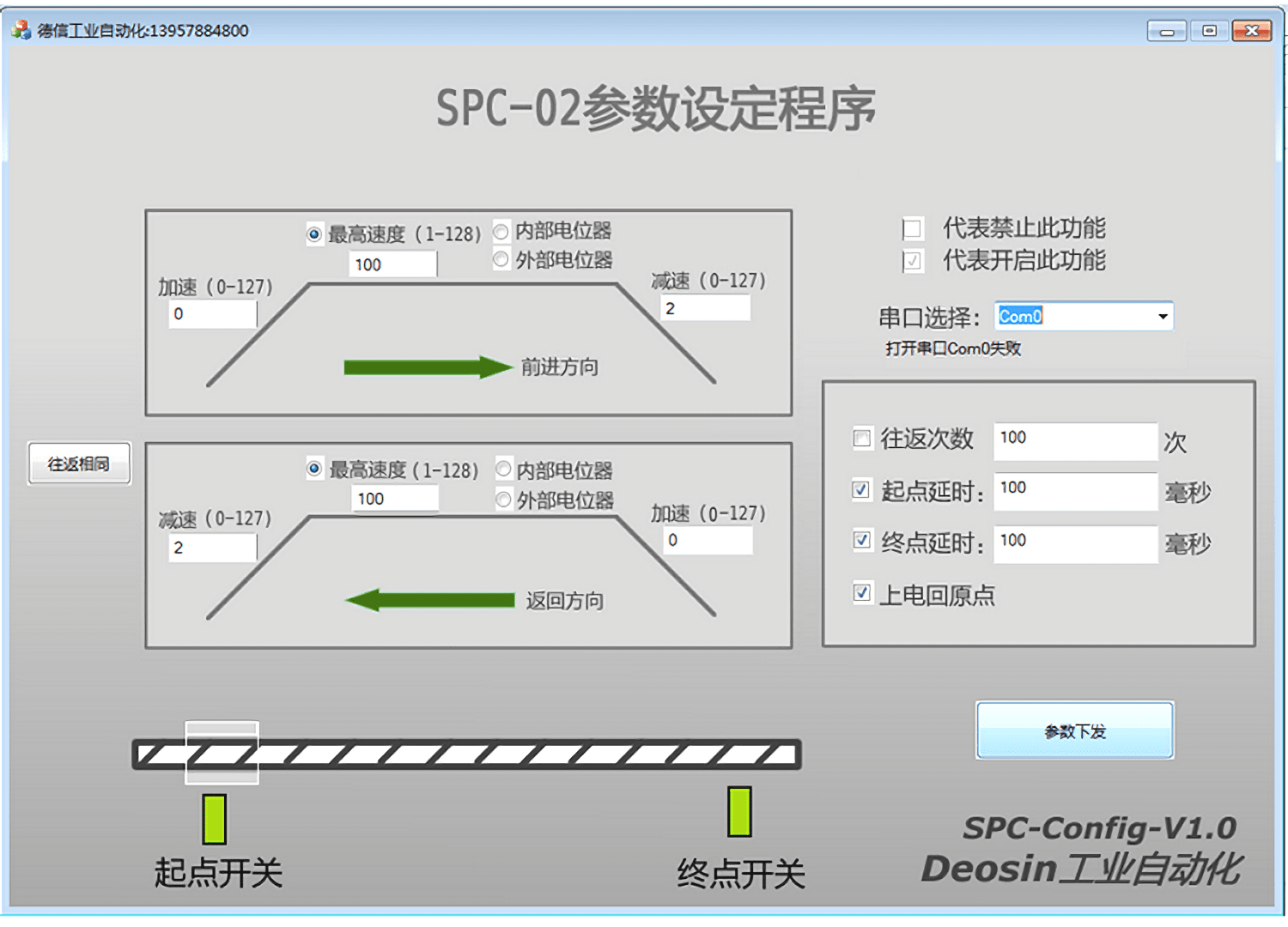Viewport: 1288px width, 927px height.
Task: Select forward 最高速度 radio button
Action: 314,234
